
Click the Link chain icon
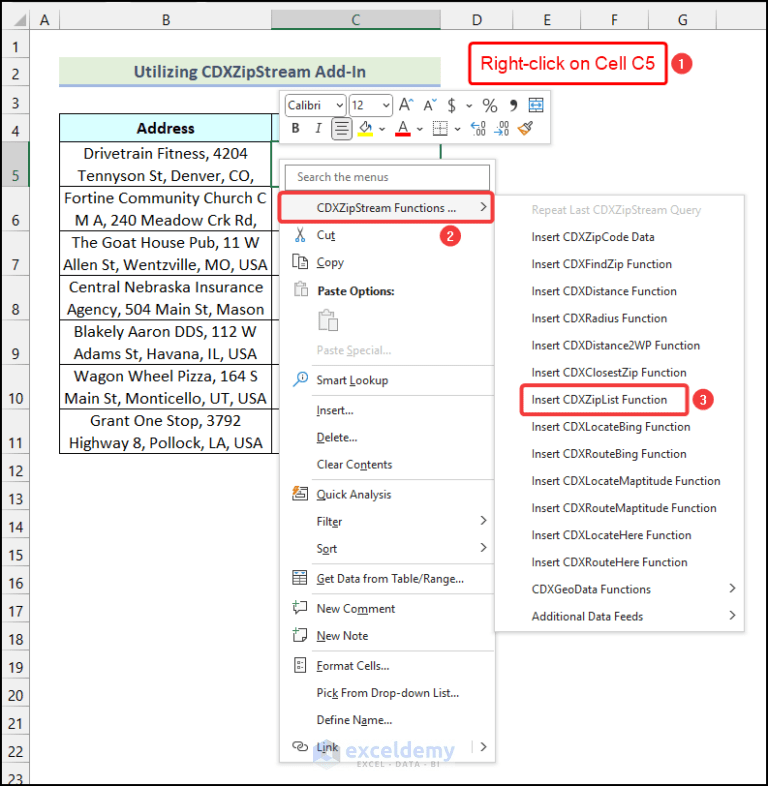coord(300,746)
